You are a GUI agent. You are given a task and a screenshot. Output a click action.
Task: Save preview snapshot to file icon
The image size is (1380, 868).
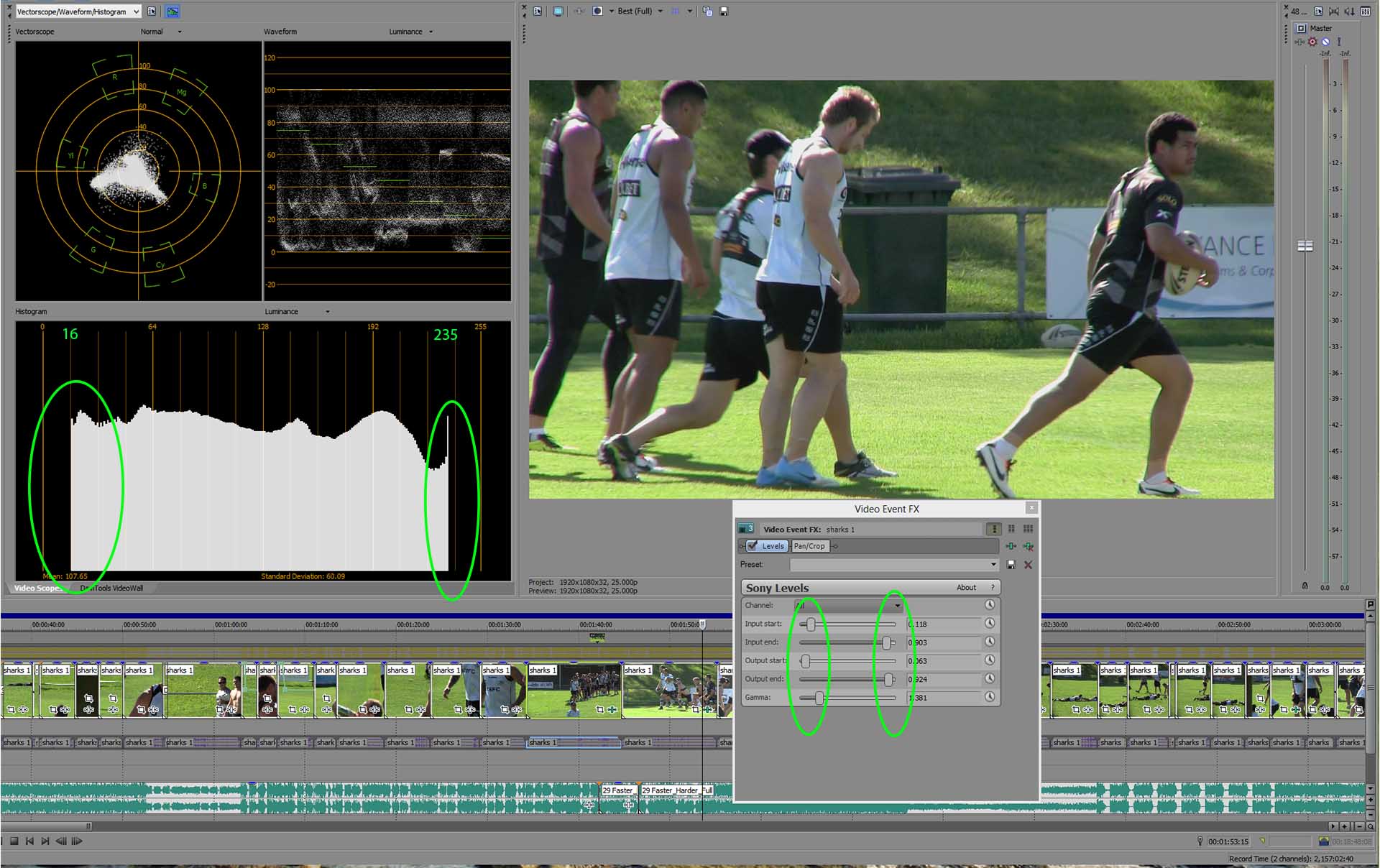(x=724, y=11)
